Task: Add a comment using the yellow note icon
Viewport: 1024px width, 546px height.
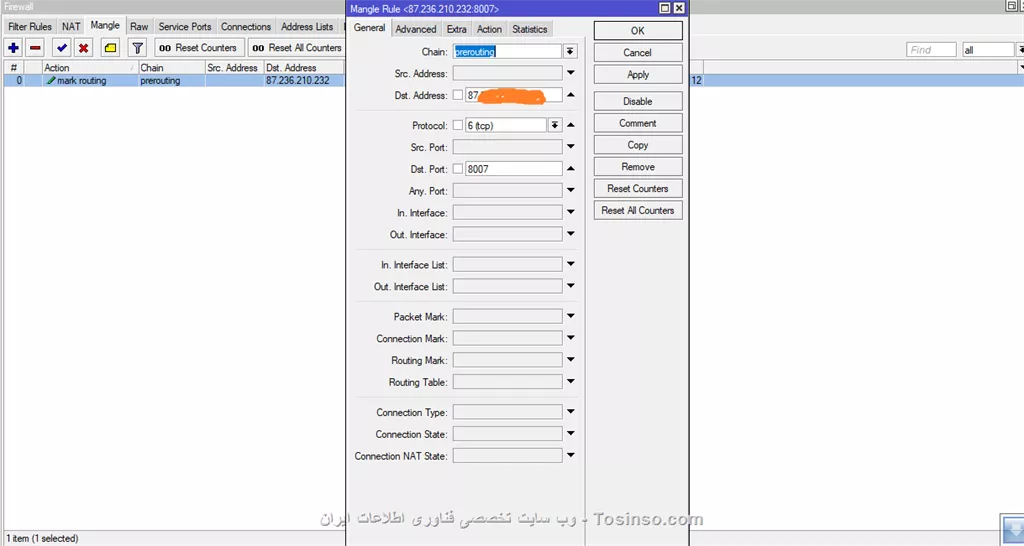Action: pos(110,48)
